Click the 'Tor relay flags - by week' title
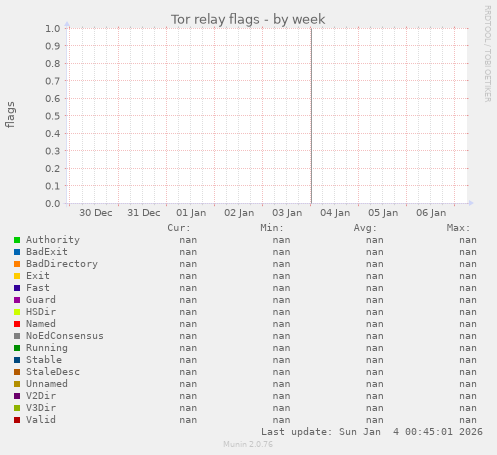 click(x=248, y=19)
